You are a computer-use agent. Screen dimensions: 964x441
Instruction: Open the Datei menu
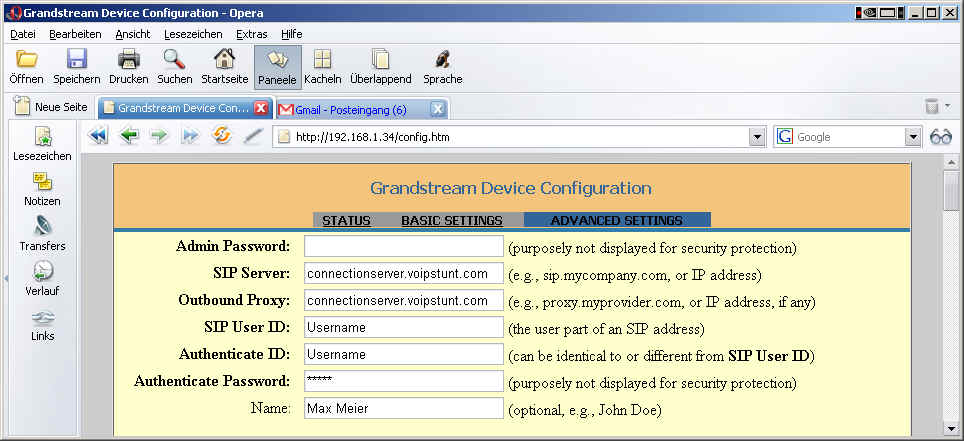(x=23, y=34)
